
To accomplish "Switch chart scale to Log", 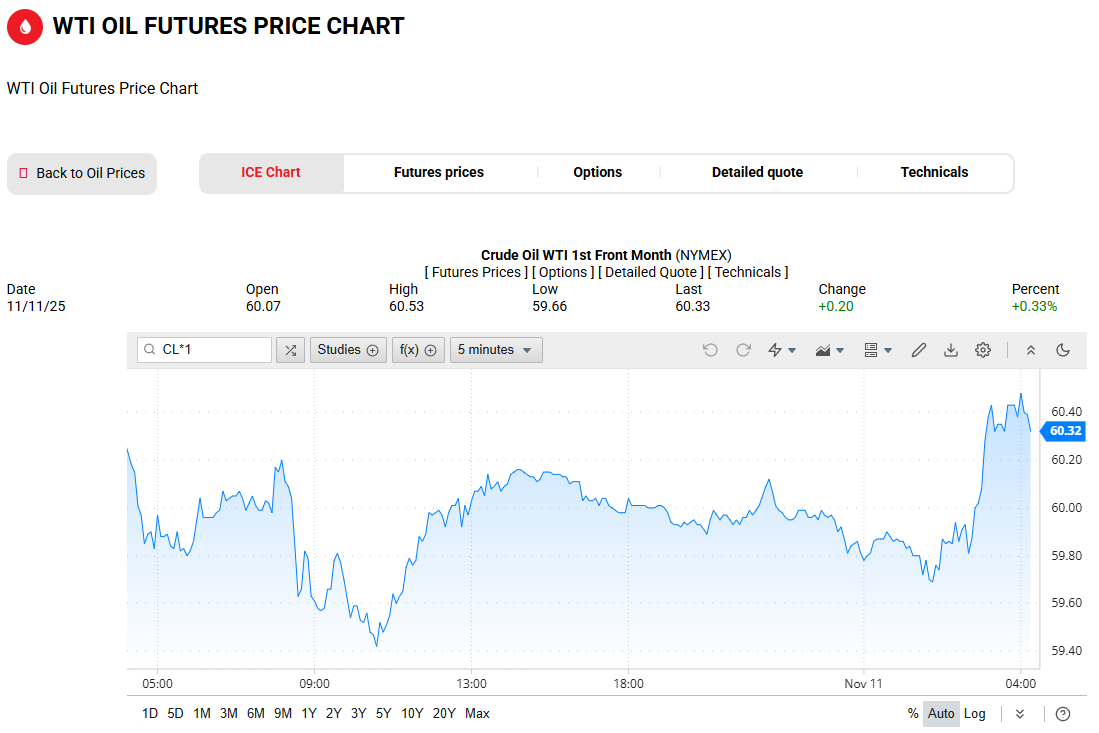I will click(974, 714).
